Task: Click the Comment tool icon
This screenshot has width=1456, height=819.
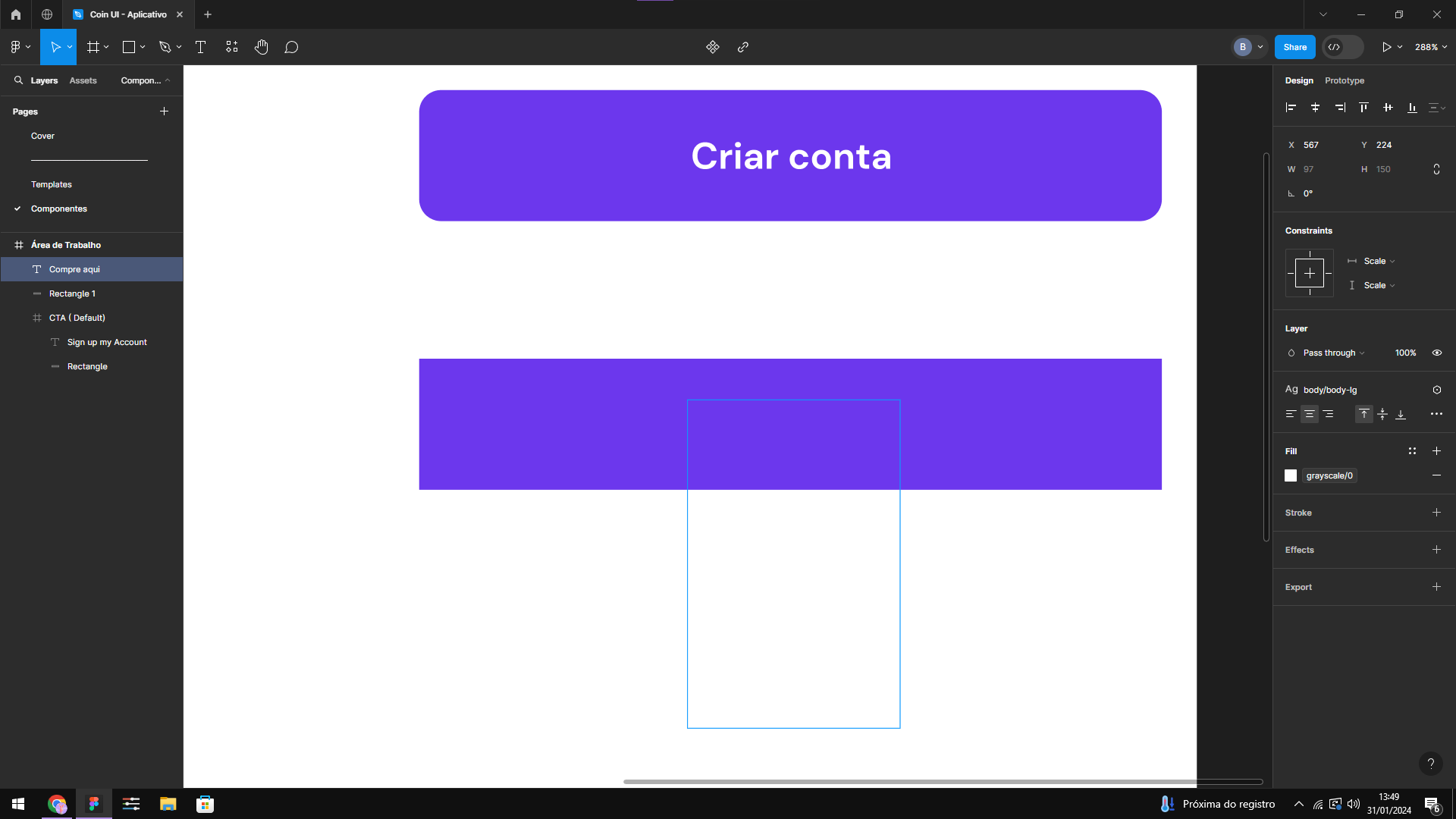Action: click(291, 47)
